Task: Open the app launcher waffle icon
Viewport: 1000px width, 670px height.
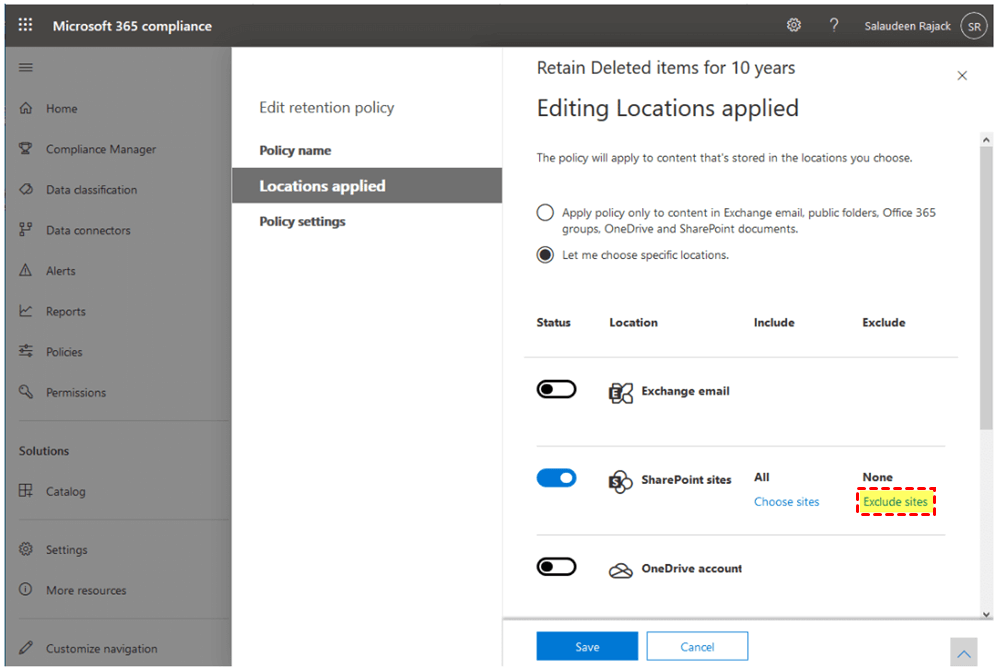Action: (26, 25)
